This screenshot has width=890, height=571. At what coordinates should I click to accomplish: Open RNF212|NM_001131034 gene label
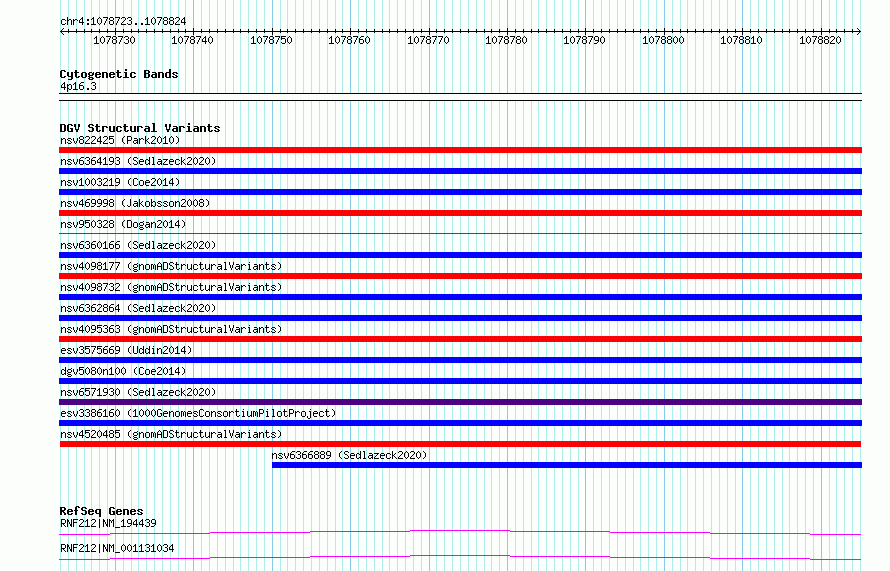[117, 548]
